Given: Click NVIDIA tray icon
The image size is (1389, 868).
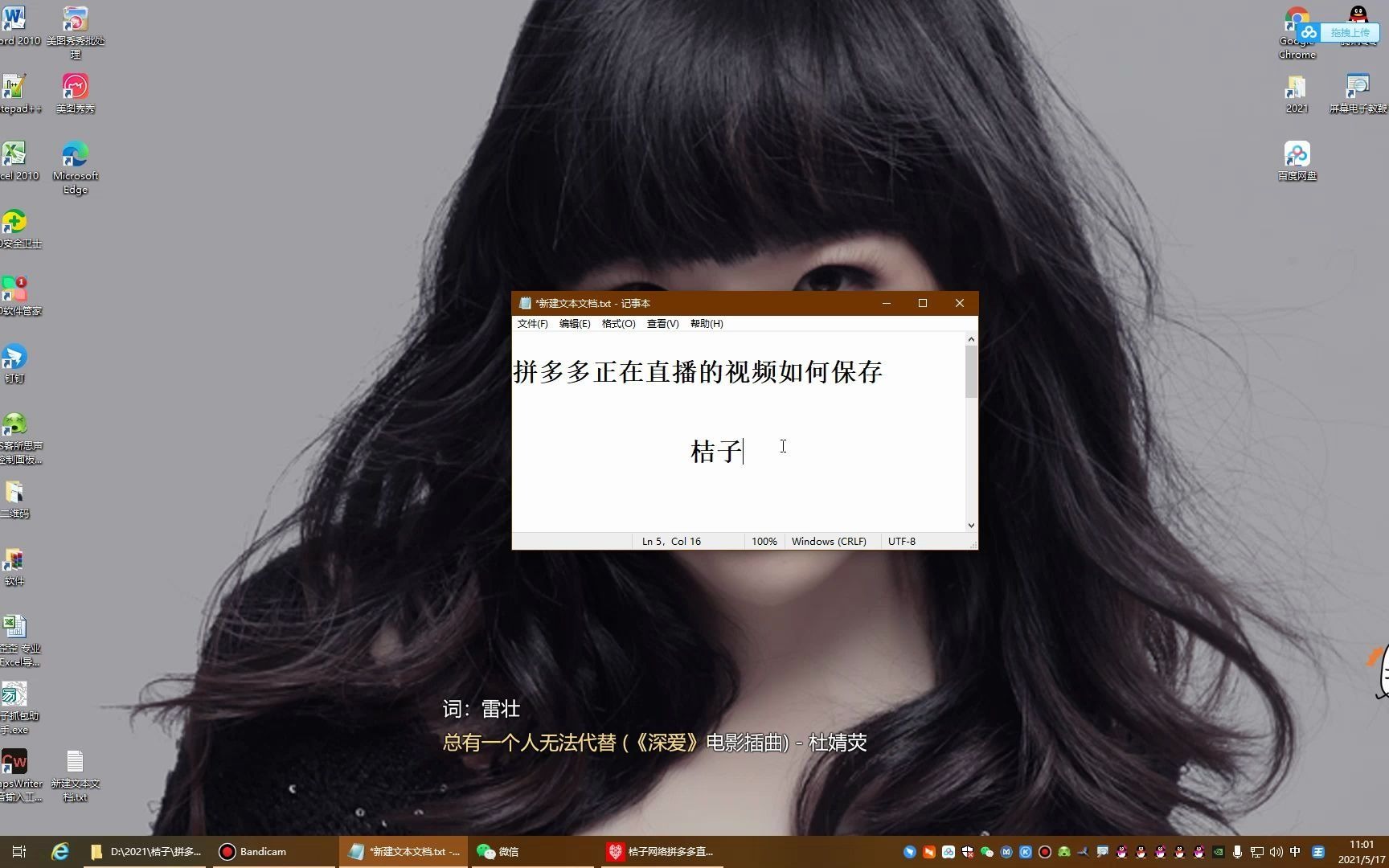Looking at the screenshot, I should pos(1219,852).
